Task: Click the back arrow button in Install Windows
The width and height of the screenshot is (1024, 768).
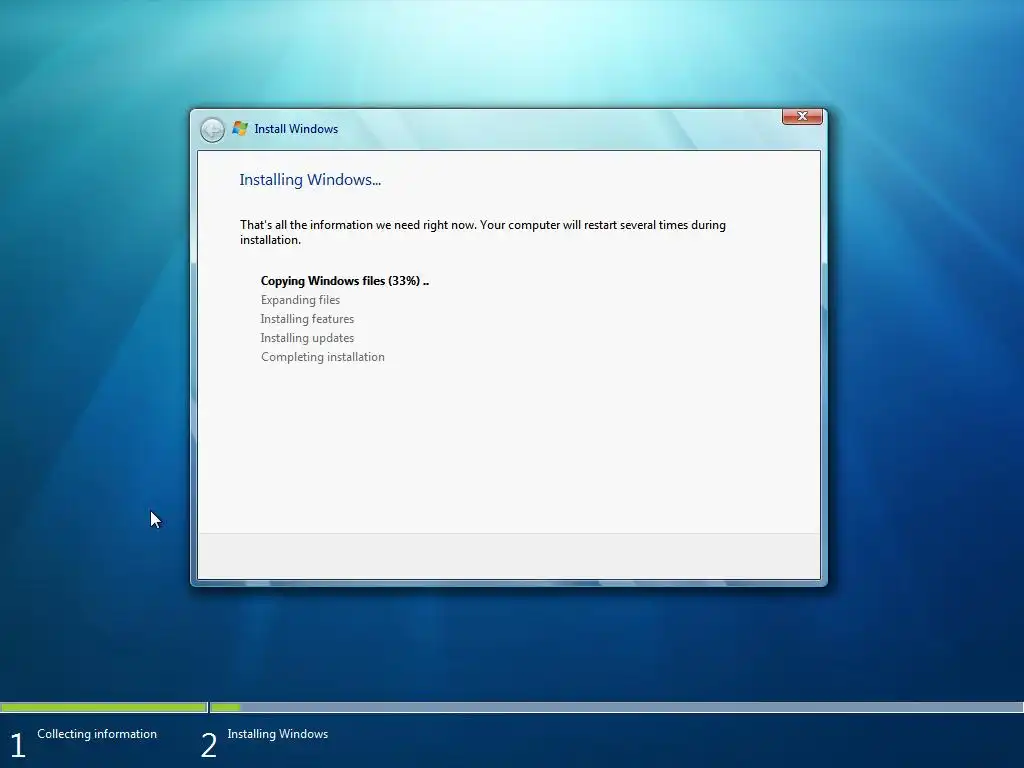Action: tap(212, 130)
